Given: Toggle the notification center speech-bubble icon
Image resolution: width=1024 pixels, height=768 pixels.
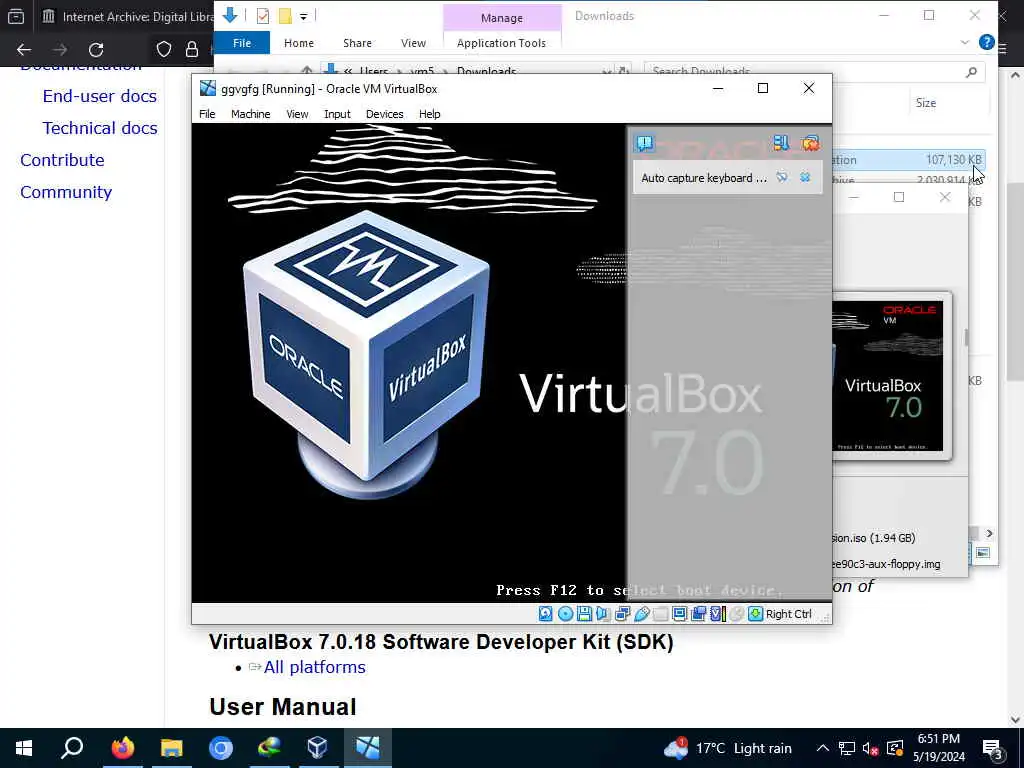Looking at the screenshot, I should 645,143.
